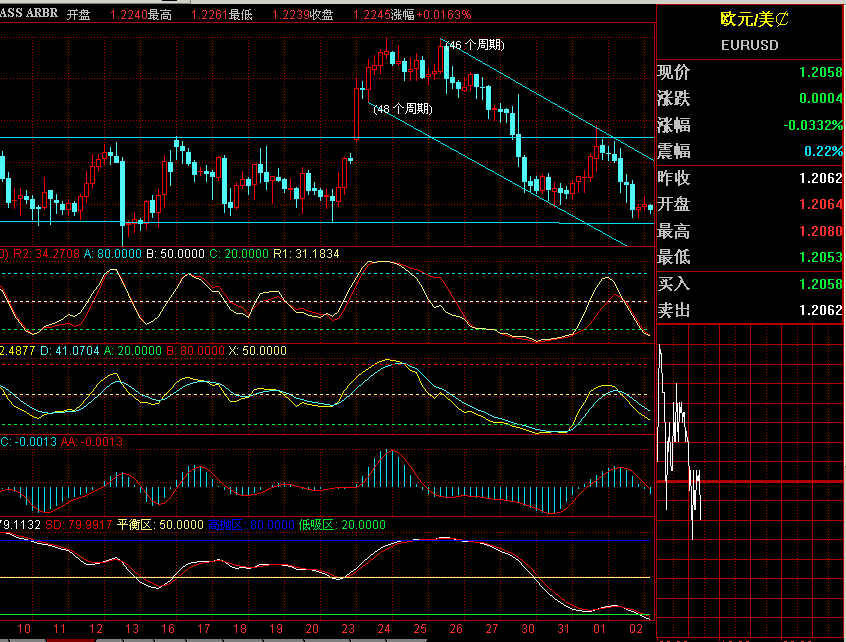Select date 01 on the time axis
846x642 pixels.
pyautogui.click(x=599, y=629)
